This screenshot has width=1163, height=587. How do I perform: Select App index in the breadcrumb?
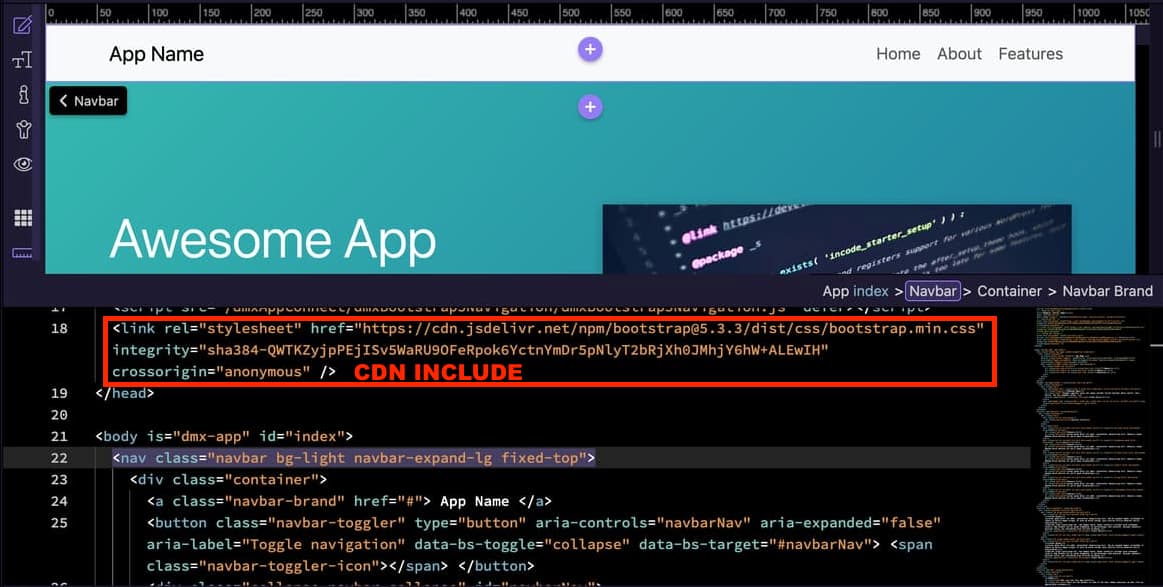(855, 292)
